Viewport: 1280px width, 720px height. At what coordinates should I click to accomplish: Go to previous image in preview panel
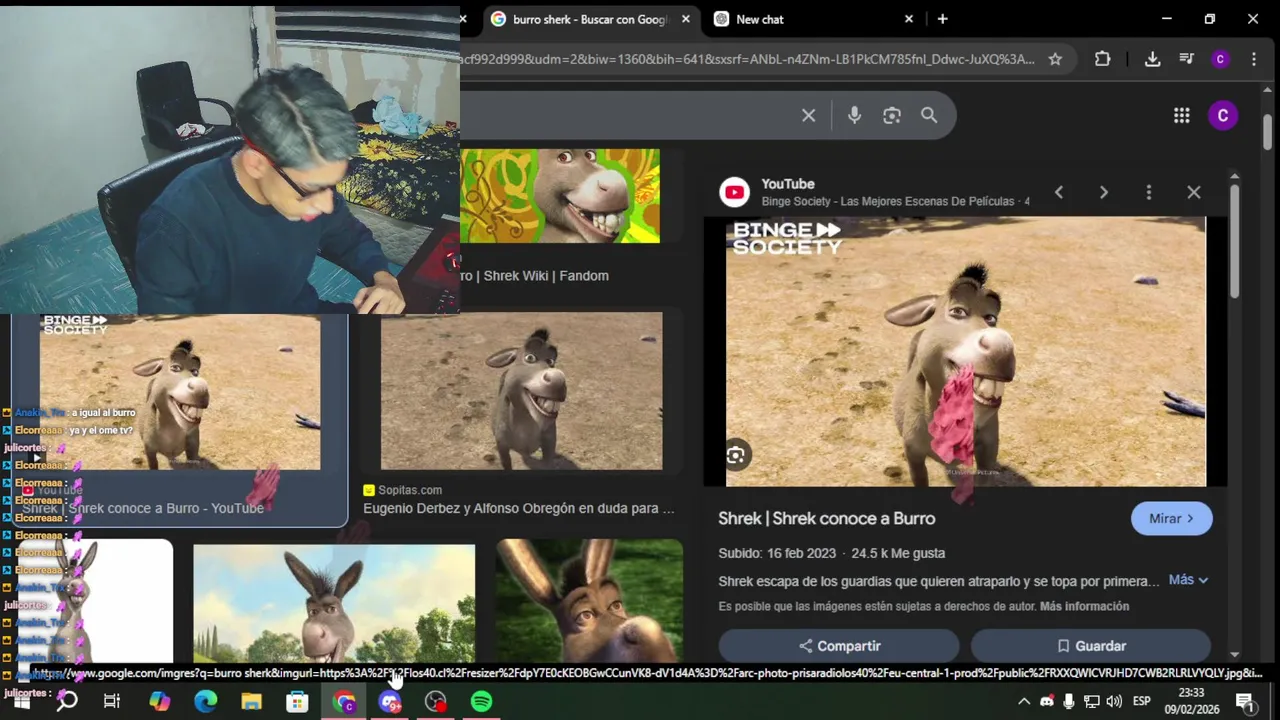point(1058,192)
